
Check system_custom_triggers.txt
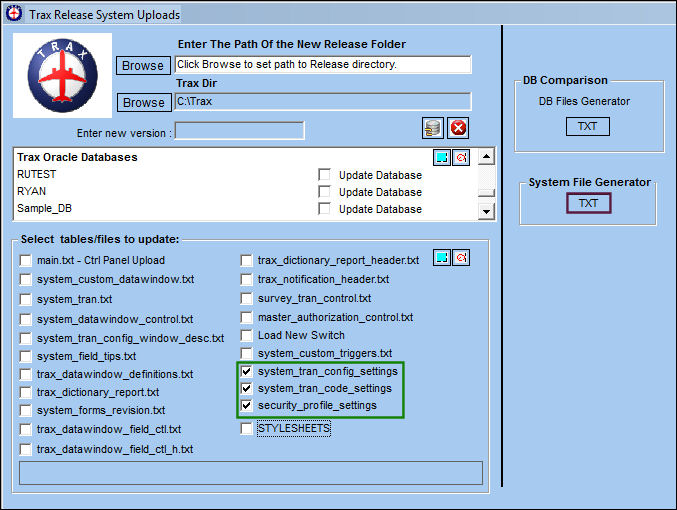[x=247, y=353]
